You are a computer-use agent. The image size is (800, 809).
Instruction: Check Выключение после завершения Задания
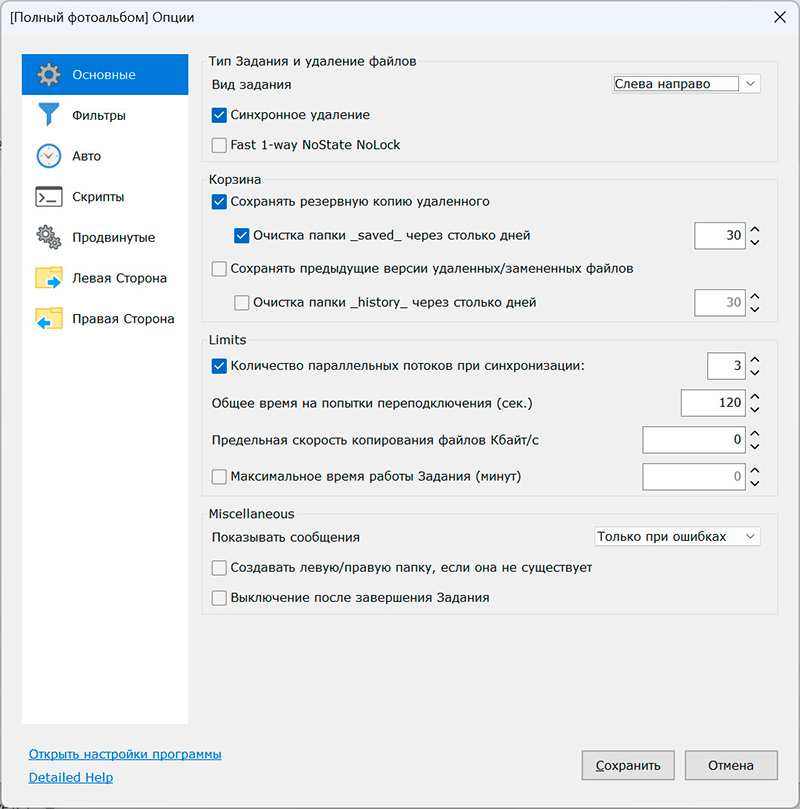220,598
